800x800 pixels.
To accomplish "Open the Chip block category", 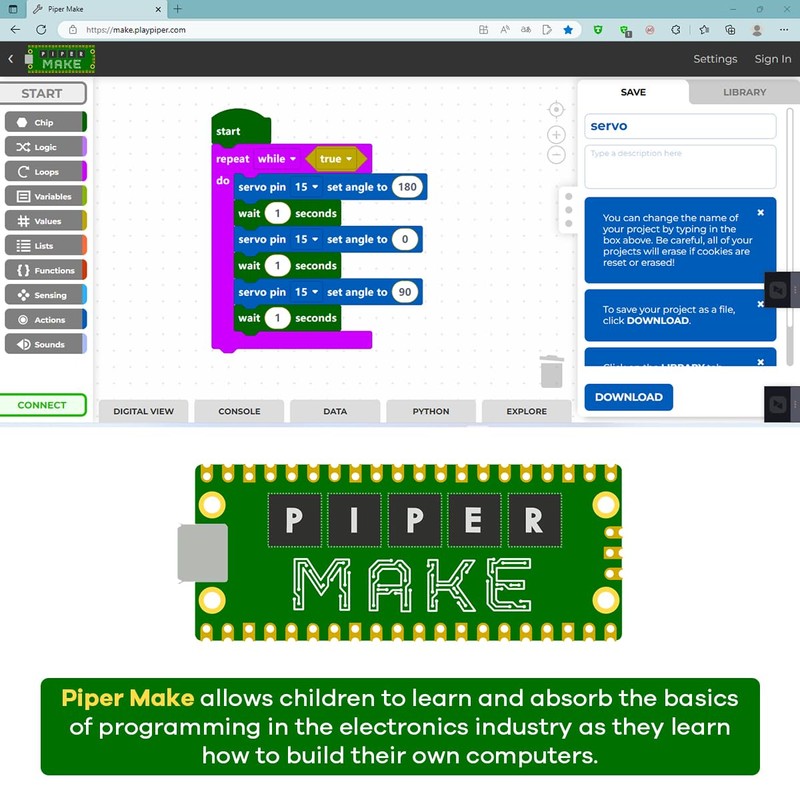I will pos(44,122).
